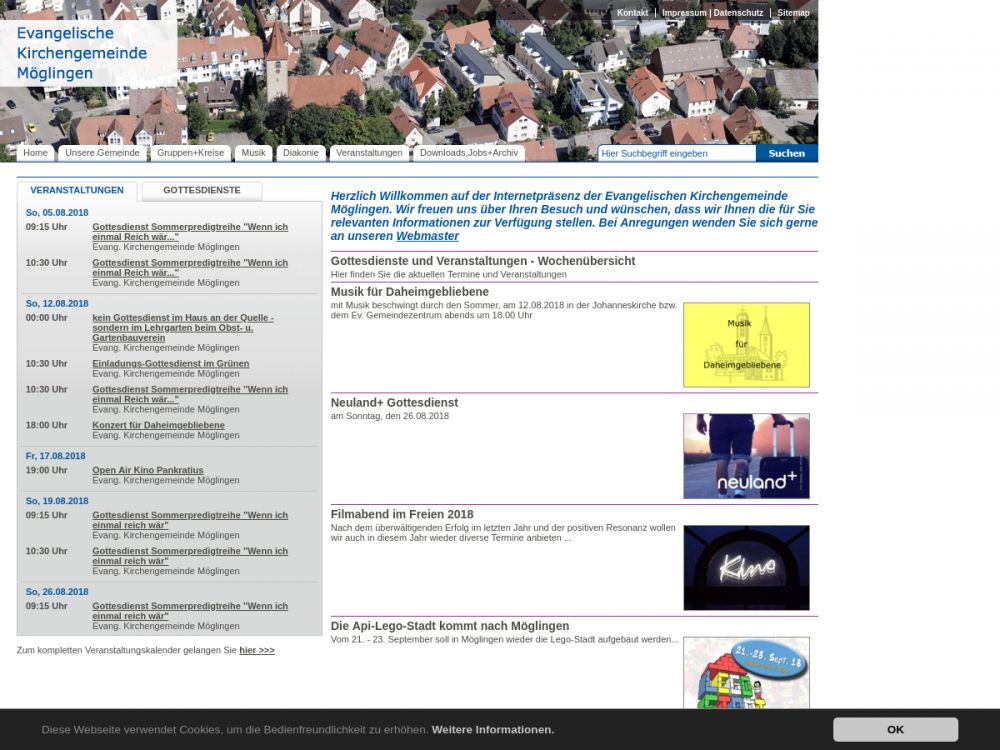This screenshot has width=1000, height=750.
Task: Open the Home menu item
Action: click(x=36, y=153)
